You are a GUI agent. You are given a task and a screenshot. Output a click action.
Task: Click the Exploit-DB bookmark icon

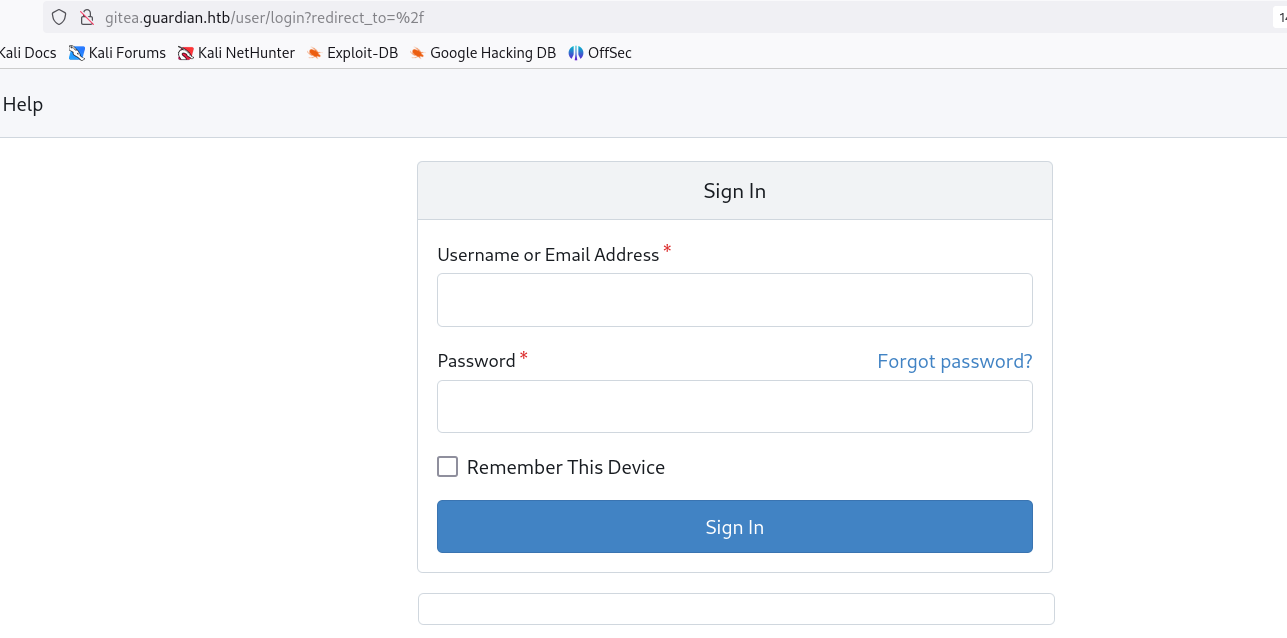click(314, 53)
